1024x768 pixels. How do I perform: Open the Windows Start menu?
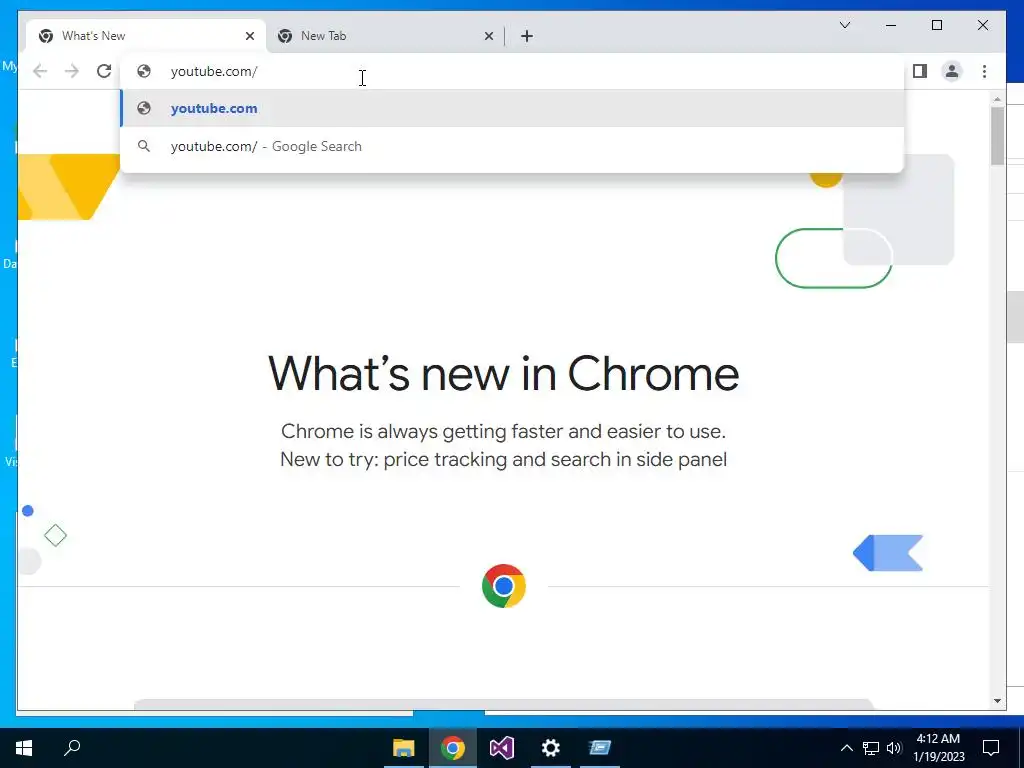[x=24, y=748]
